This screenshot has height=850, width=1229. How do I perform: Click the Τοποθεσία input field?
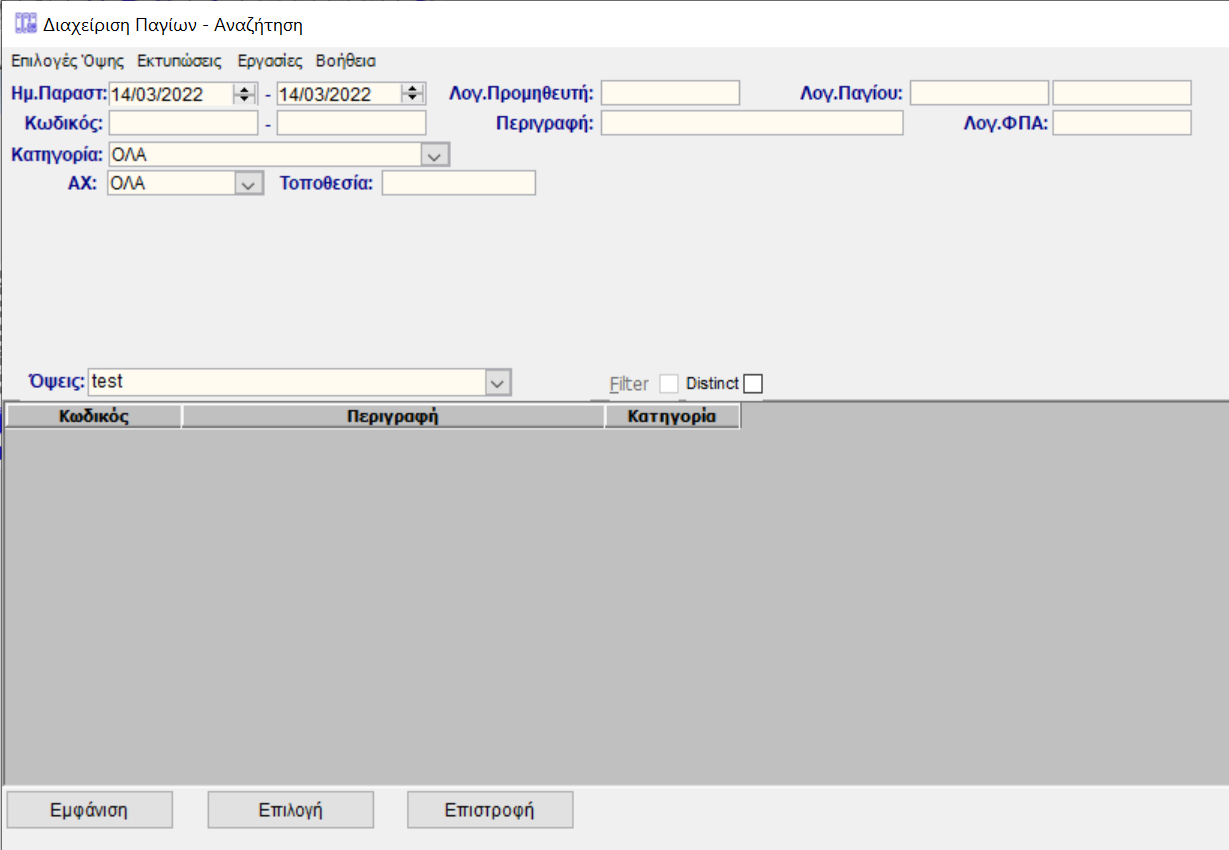(x=458, y=184)
